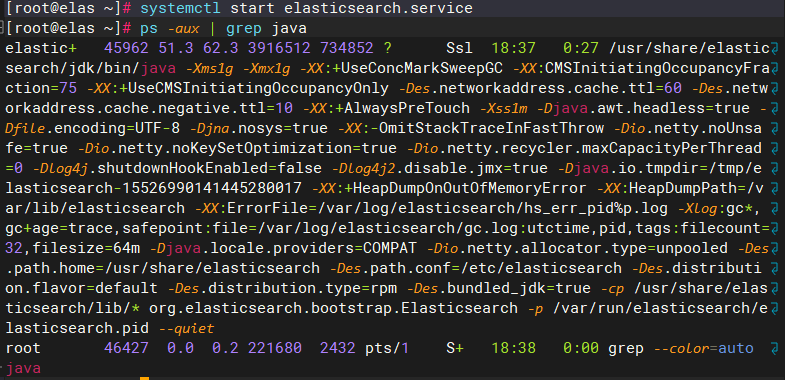Click 'ErrorFile=/var/log/elasticsearch/hs_err_pid%p.log' text
785x380 pixels.
pos(448,208)
